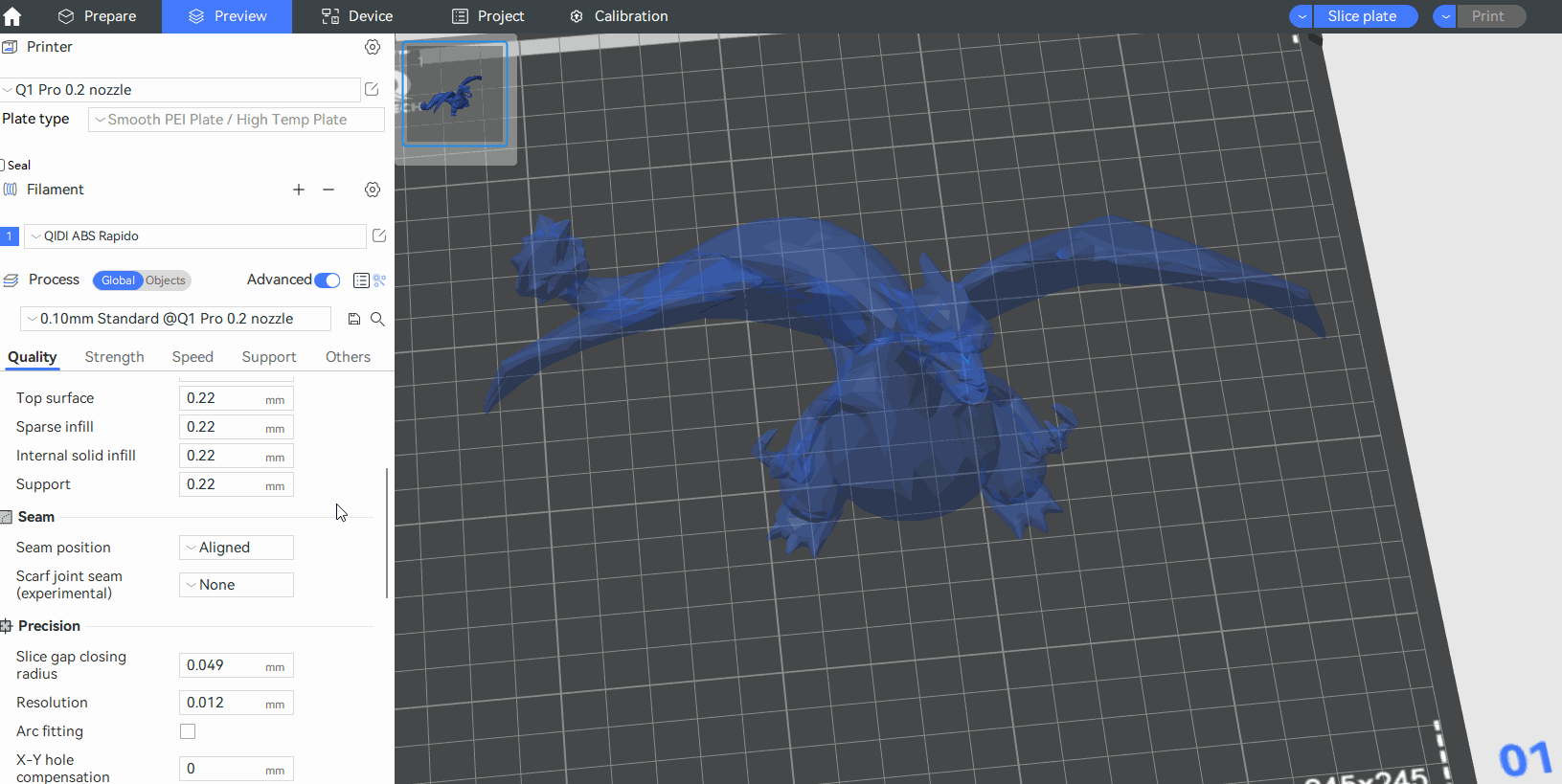
Task: Open printer settings gear icon
Action: pyautogui.click(x=373, y=47)
